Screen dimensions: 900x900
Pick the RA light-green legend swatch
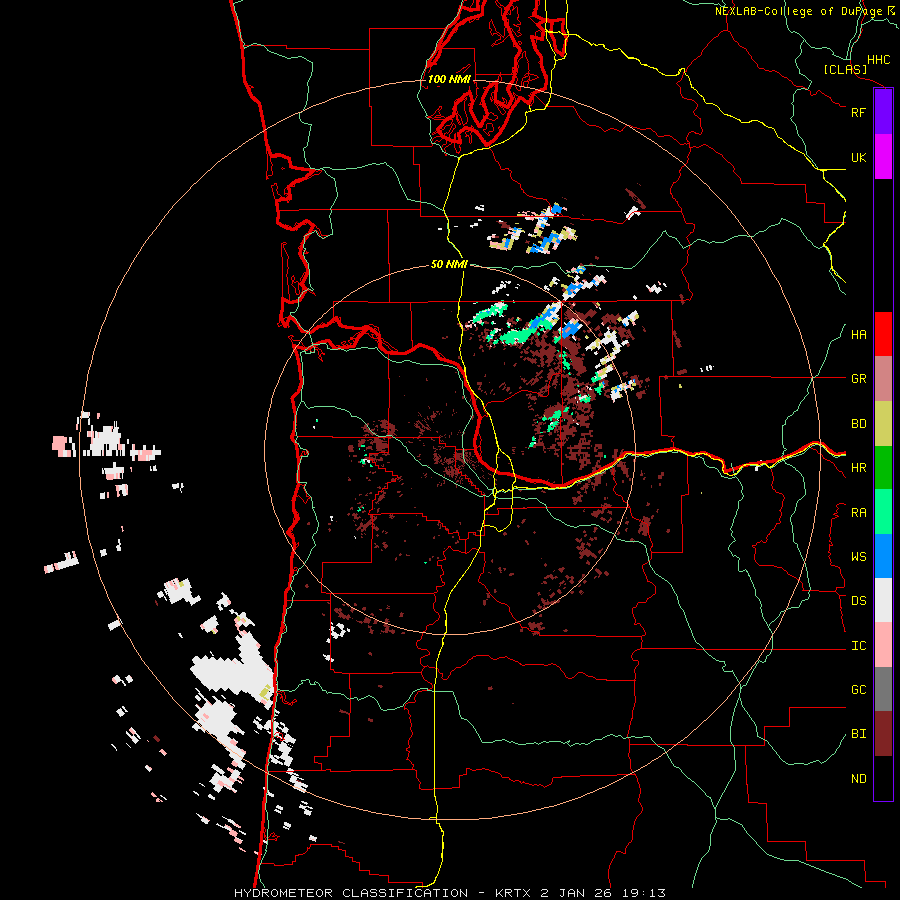coord(883,512)
